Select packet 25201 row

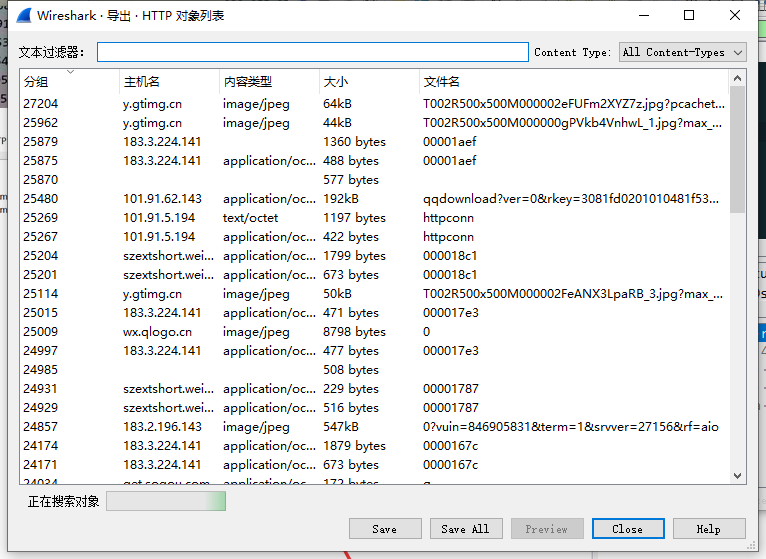[x=374, y=275]
